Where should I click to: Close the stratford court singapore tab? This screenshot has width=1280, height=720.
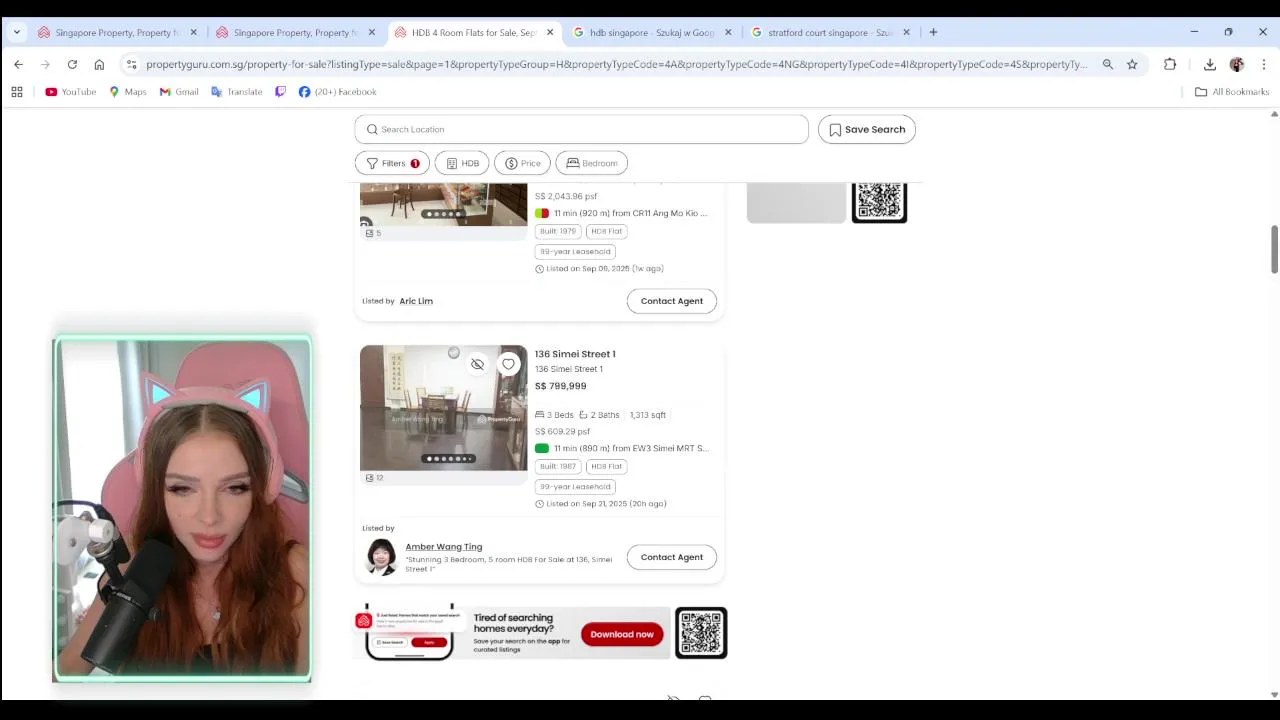(x=907, y=32)
